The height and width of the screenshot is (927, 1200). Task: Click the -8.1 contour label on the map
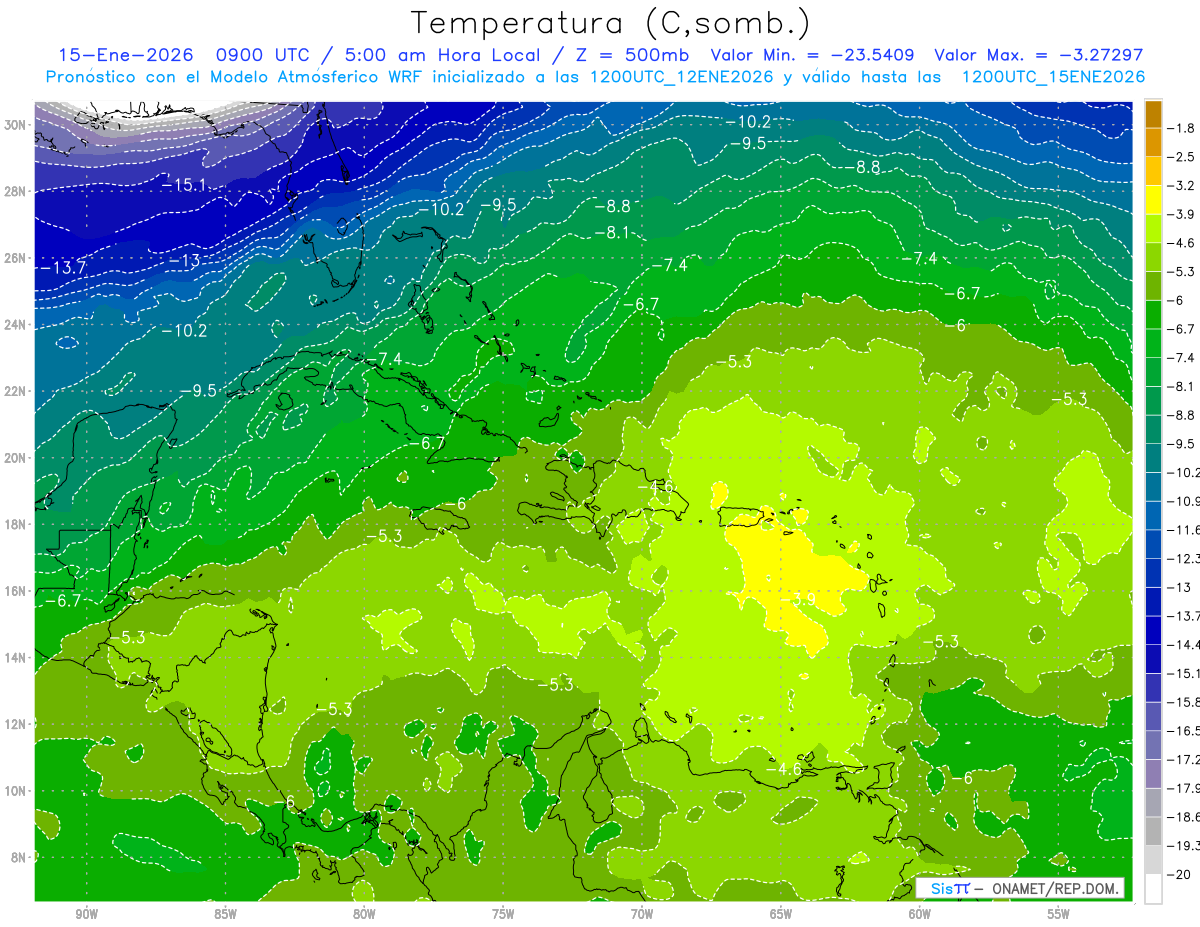coord(611,232)
